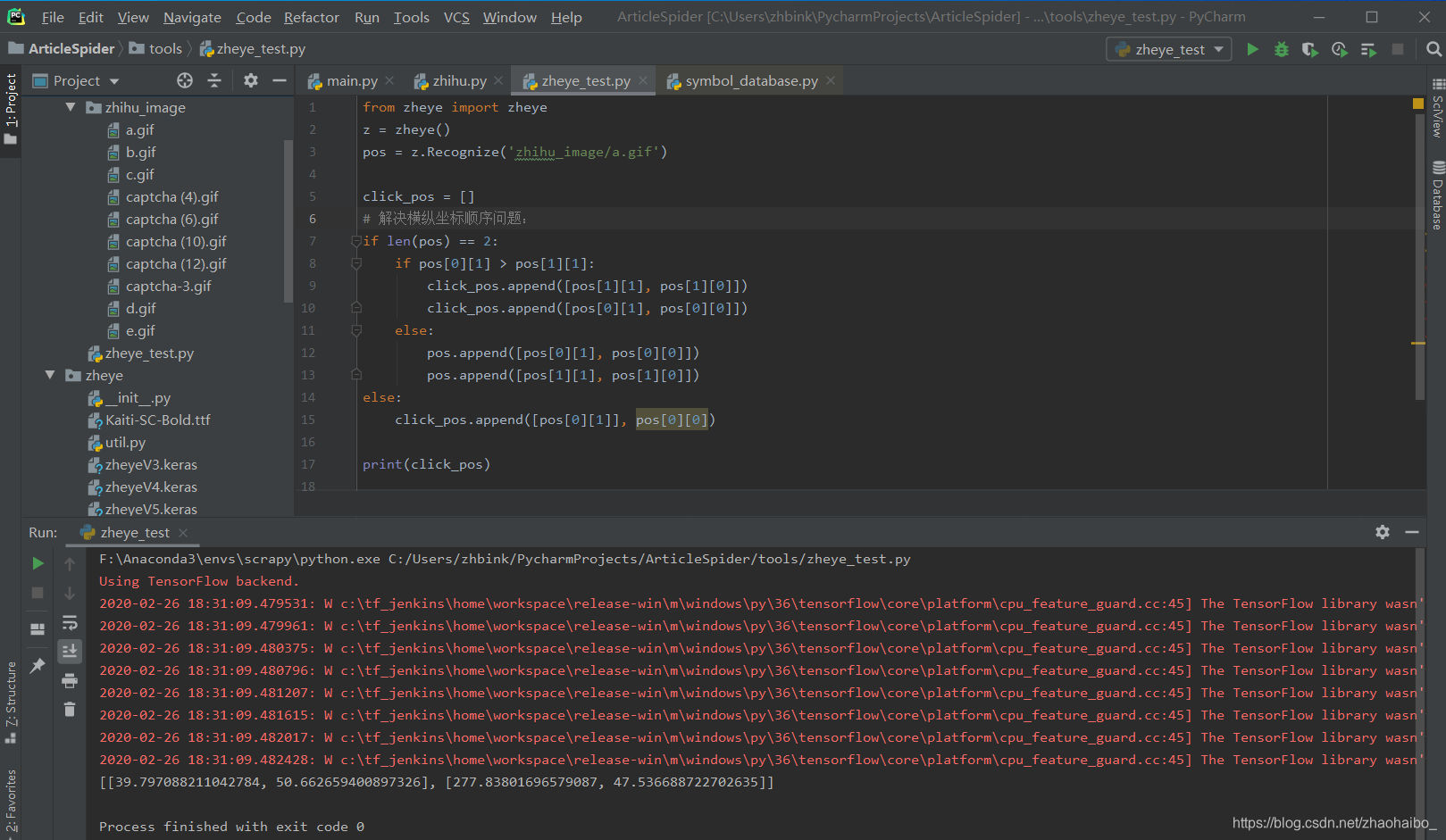The width and height of the screenshot is (1446, 840).
Task: Open the Refactor menu
Action: (x=312, y=17)
